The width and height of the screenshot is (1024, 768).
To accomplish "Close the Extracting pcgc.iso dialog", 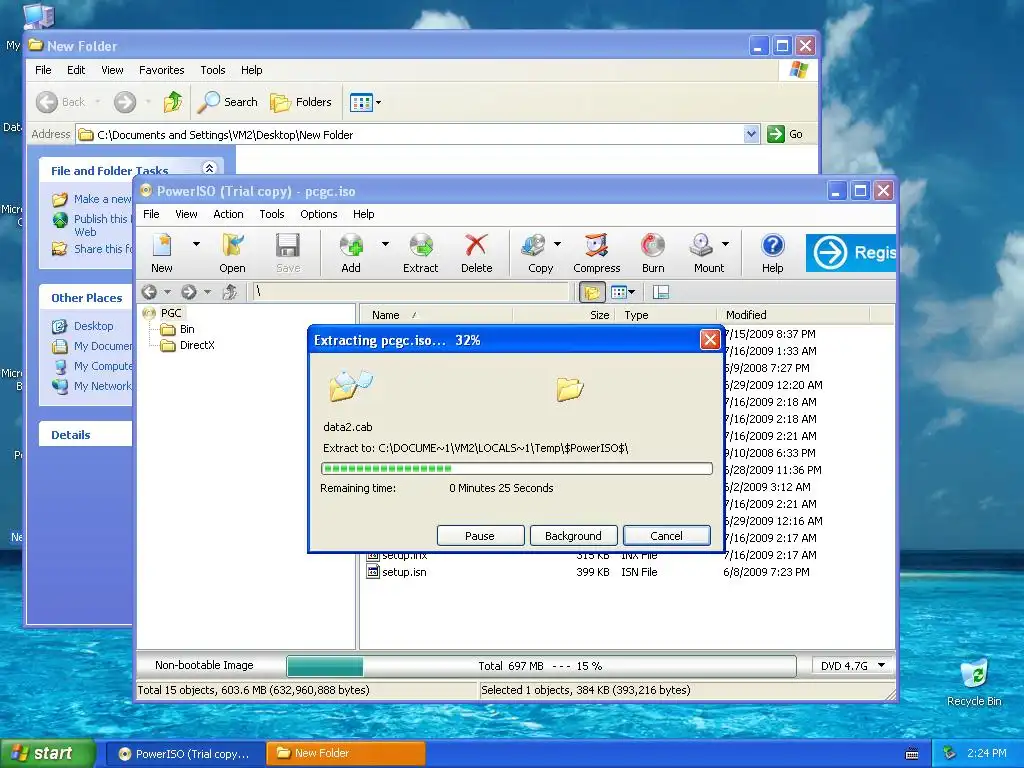I will pyautogui.click(x=710, y=340).
